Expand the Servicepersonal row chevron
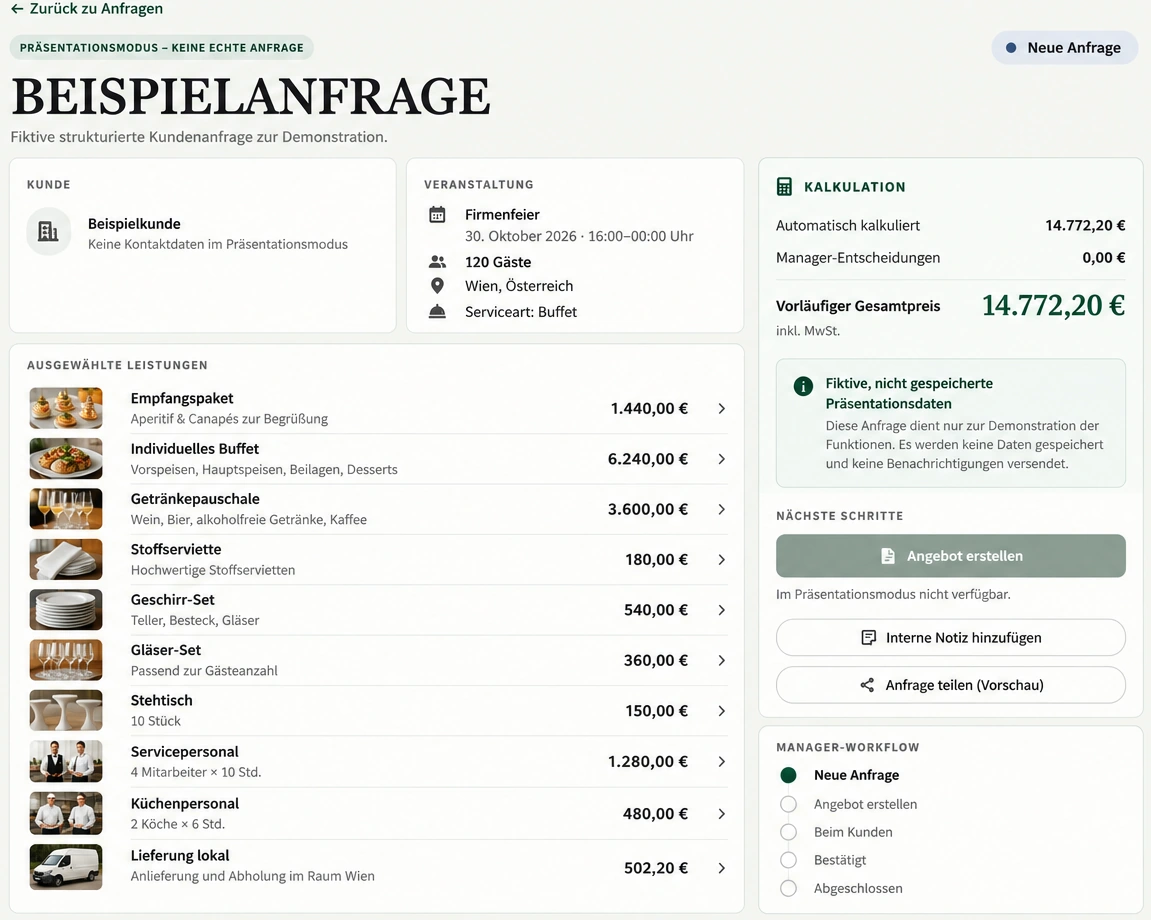 (x=722, y=761)
